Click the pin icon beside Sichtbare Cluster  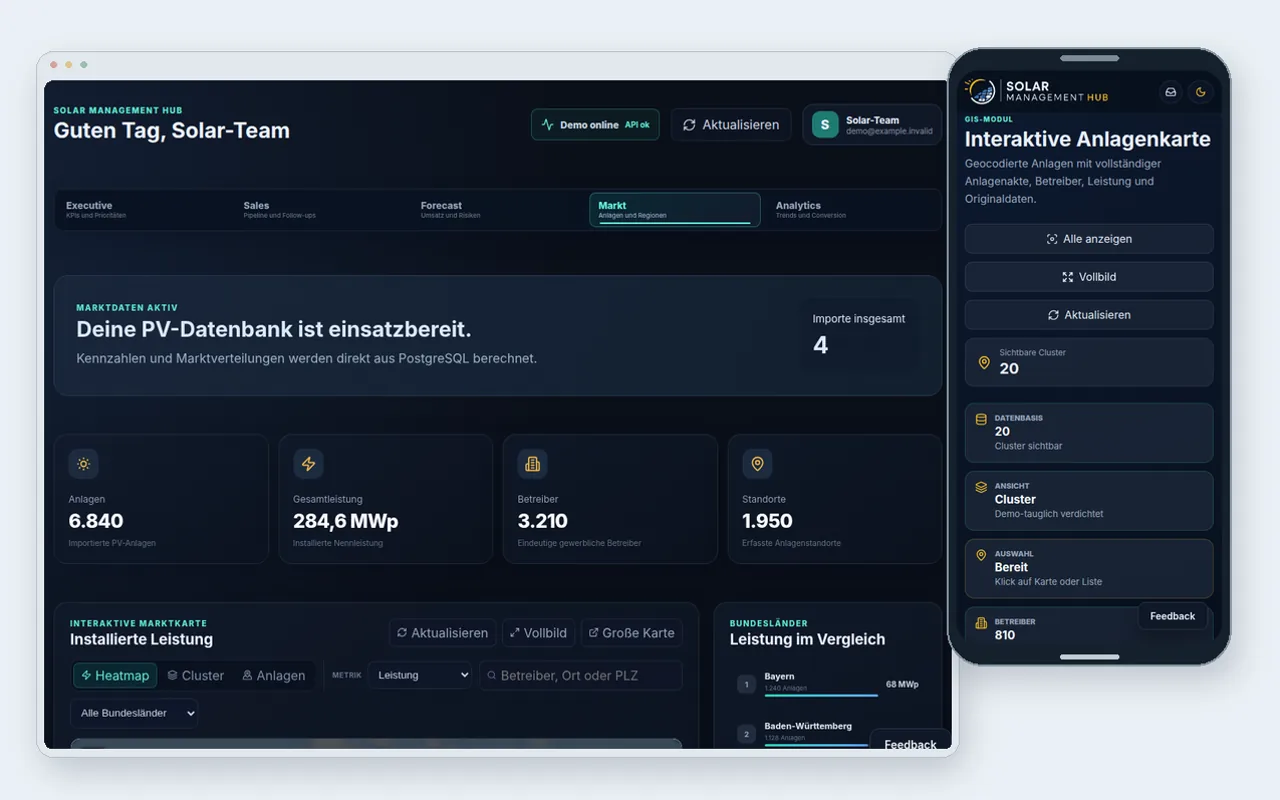coord(984,362)
